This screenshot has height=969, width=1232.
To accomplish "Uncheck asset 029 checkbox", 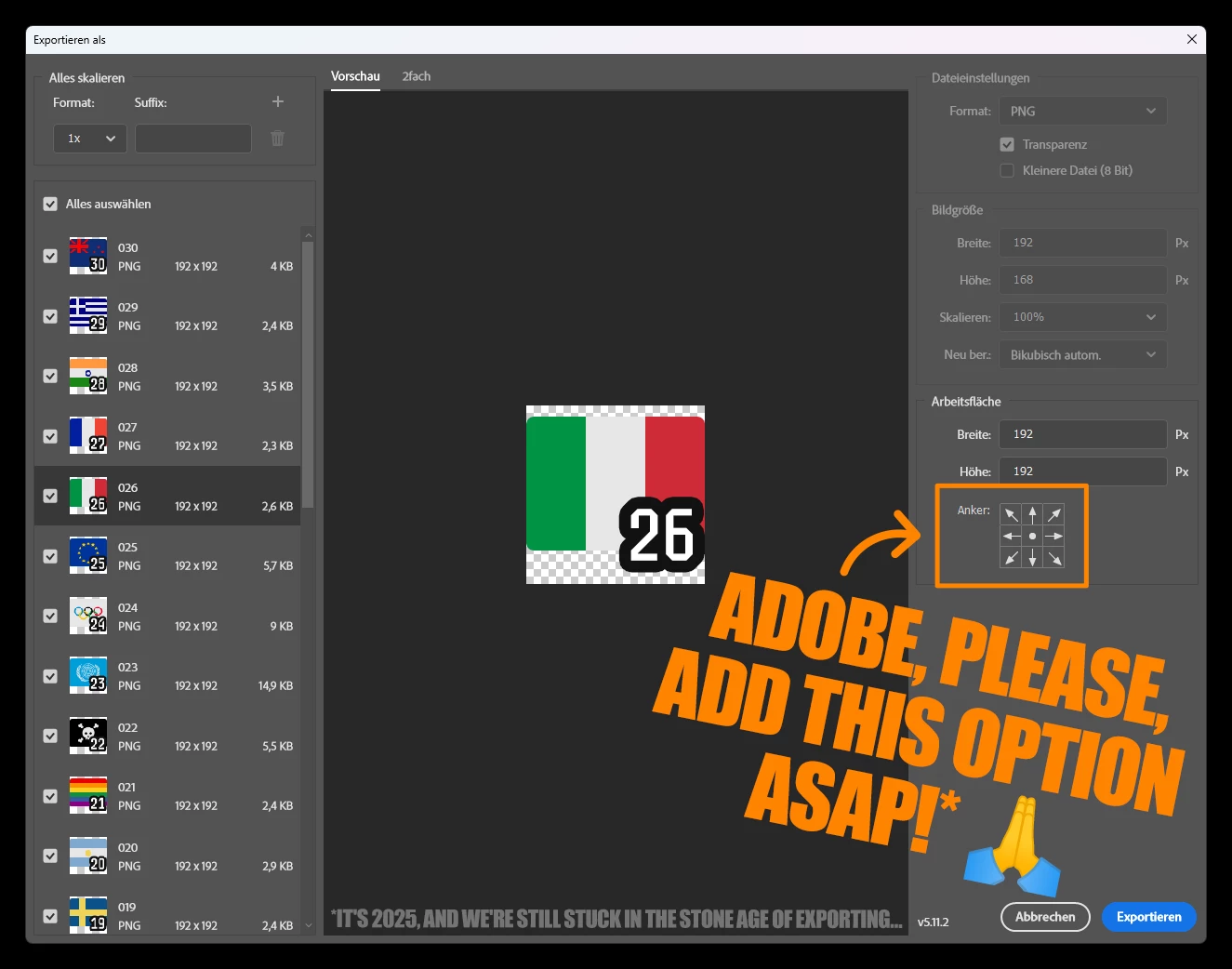I will tap(50, 316).
